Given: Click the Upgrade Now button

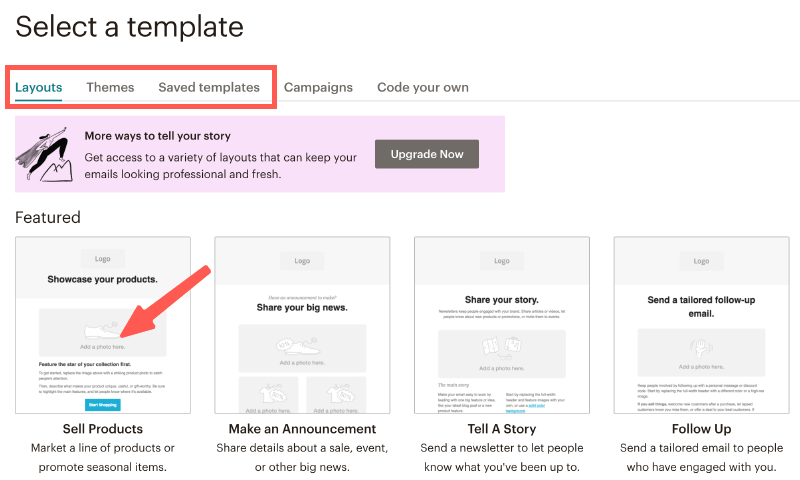Looking at the screenshot, I should 427,154.
